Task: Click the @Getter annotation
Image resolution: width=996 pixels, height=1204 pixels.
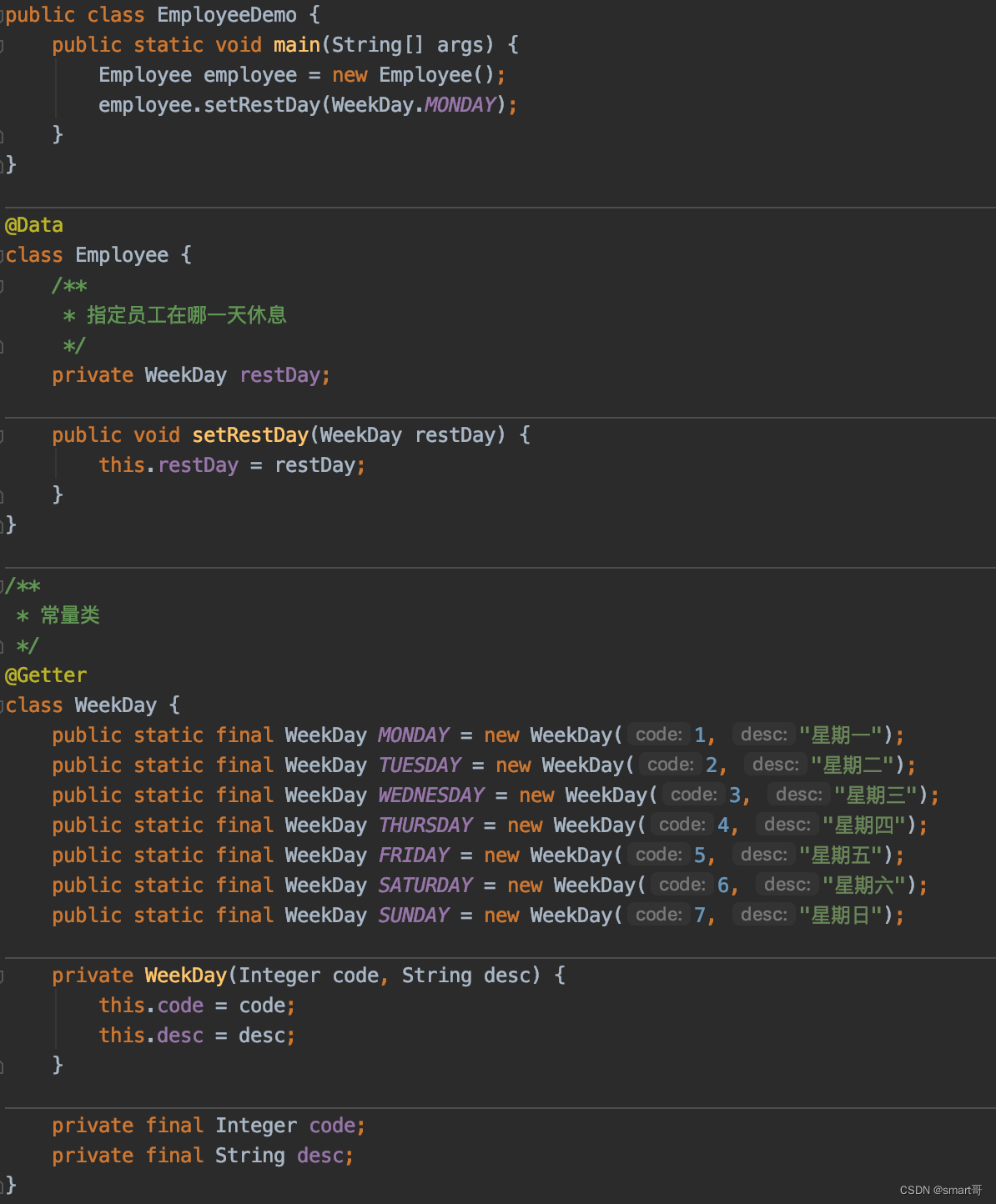Action: [46, 675]
